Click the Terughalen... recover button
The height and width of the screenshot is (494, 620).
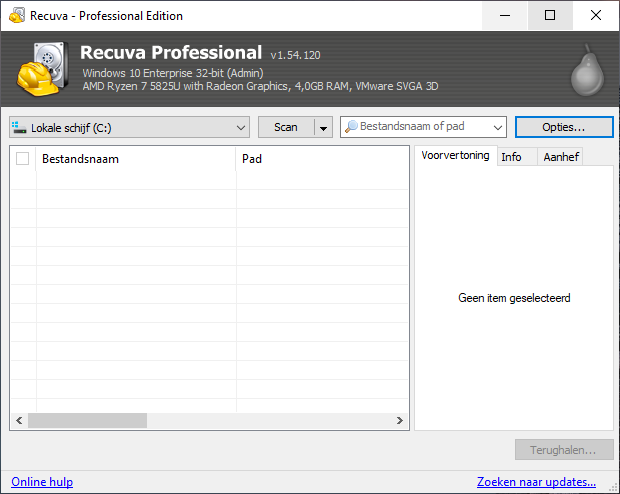(x=564, y=450)
